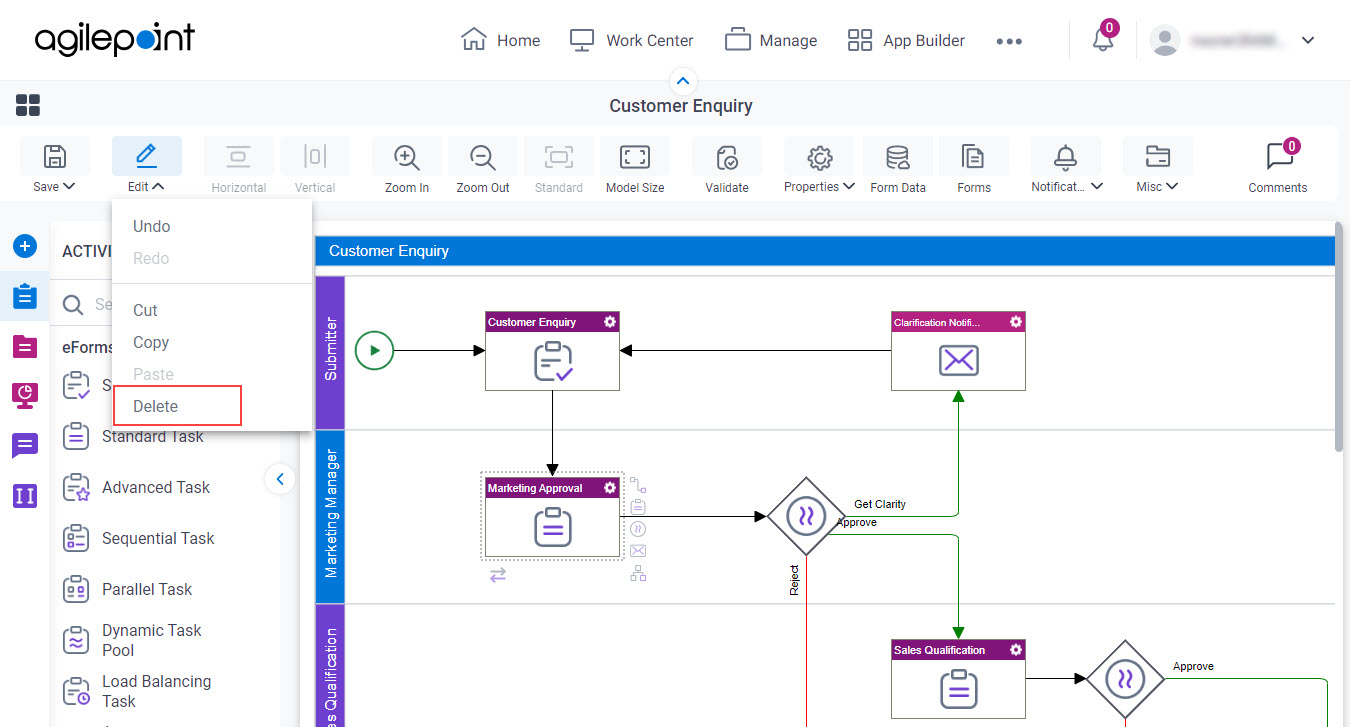
Task: Select the magenta folder sidebar icon
Action: coord(25,346)
